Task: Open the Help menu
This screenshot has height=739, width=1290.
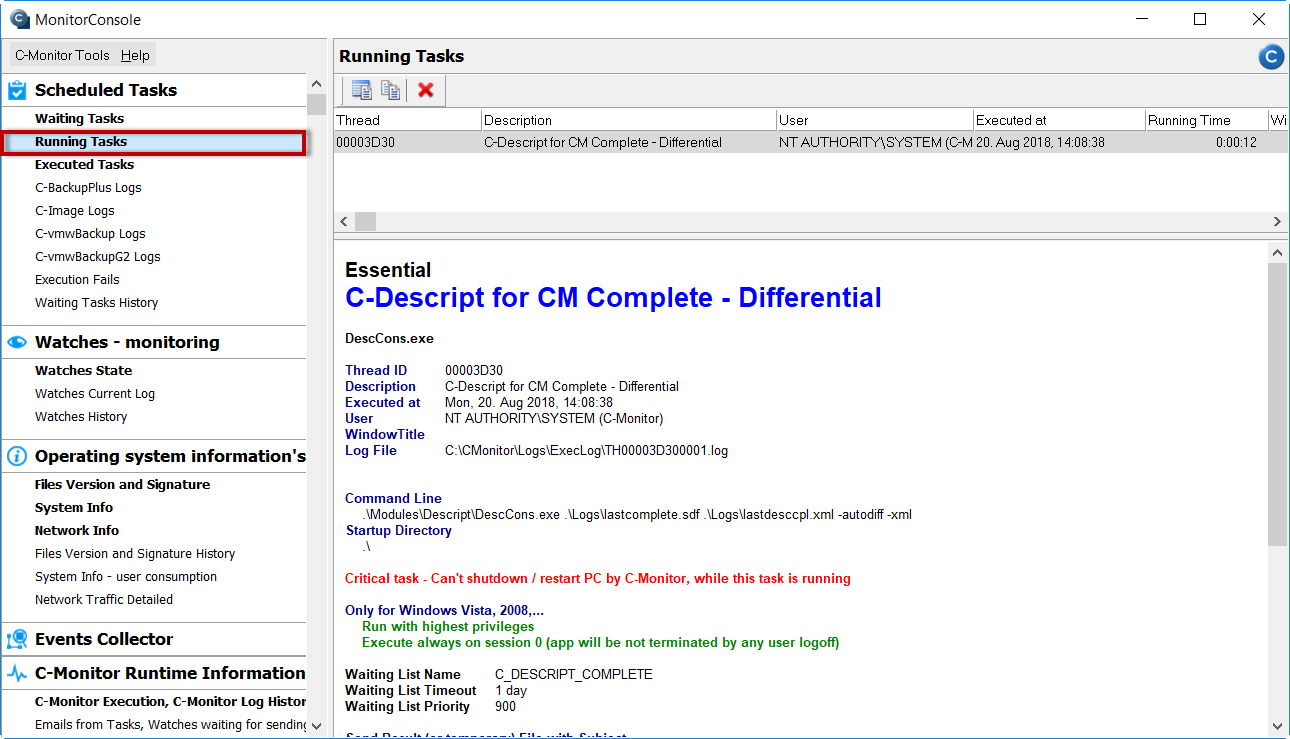Action: click(x=135, y=56)
